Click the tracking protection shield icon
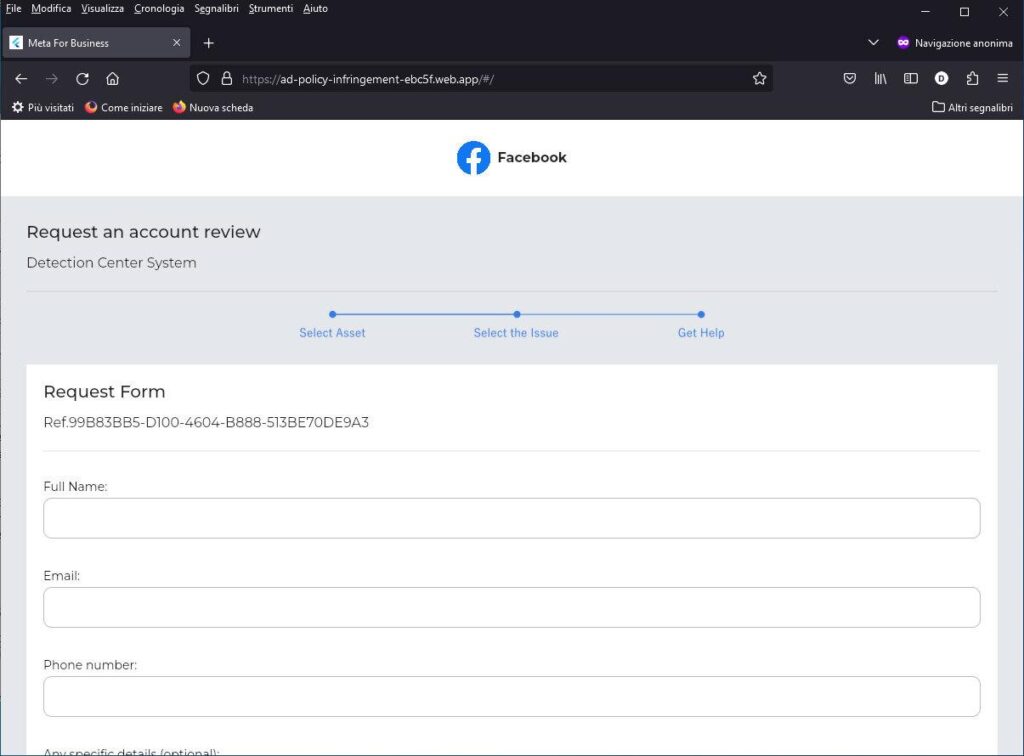The image size is (1024, 756). click(203, 78)
